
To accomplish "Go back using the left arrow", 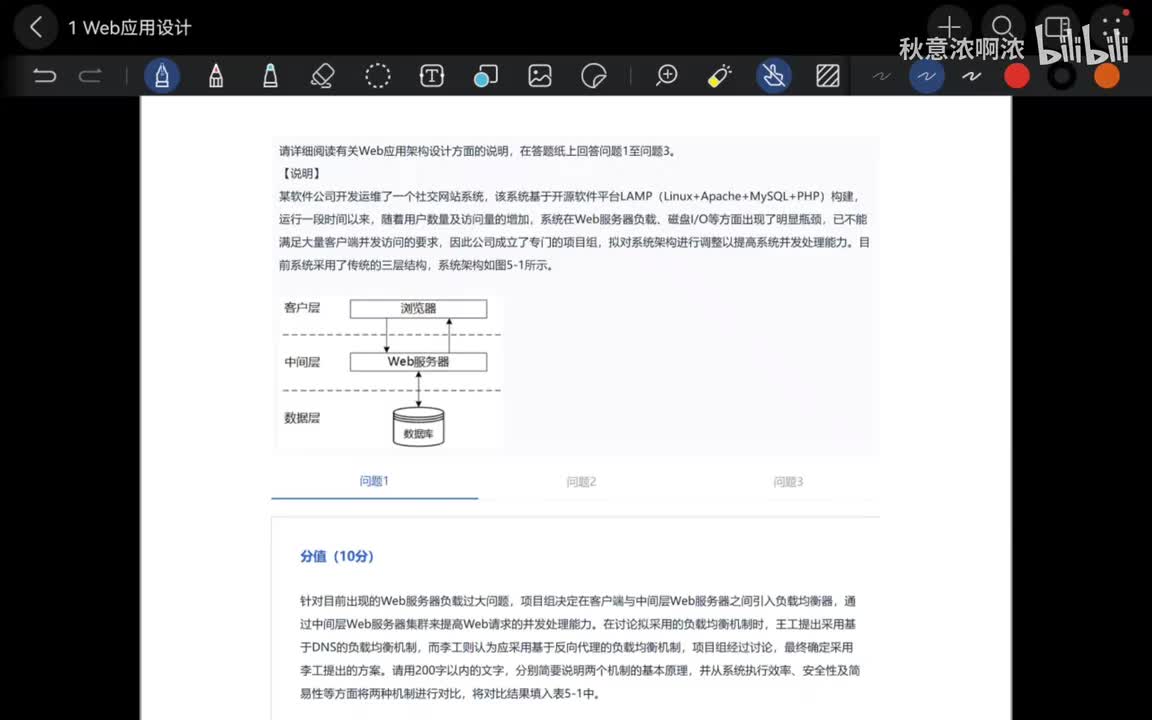I will (35, 28).
